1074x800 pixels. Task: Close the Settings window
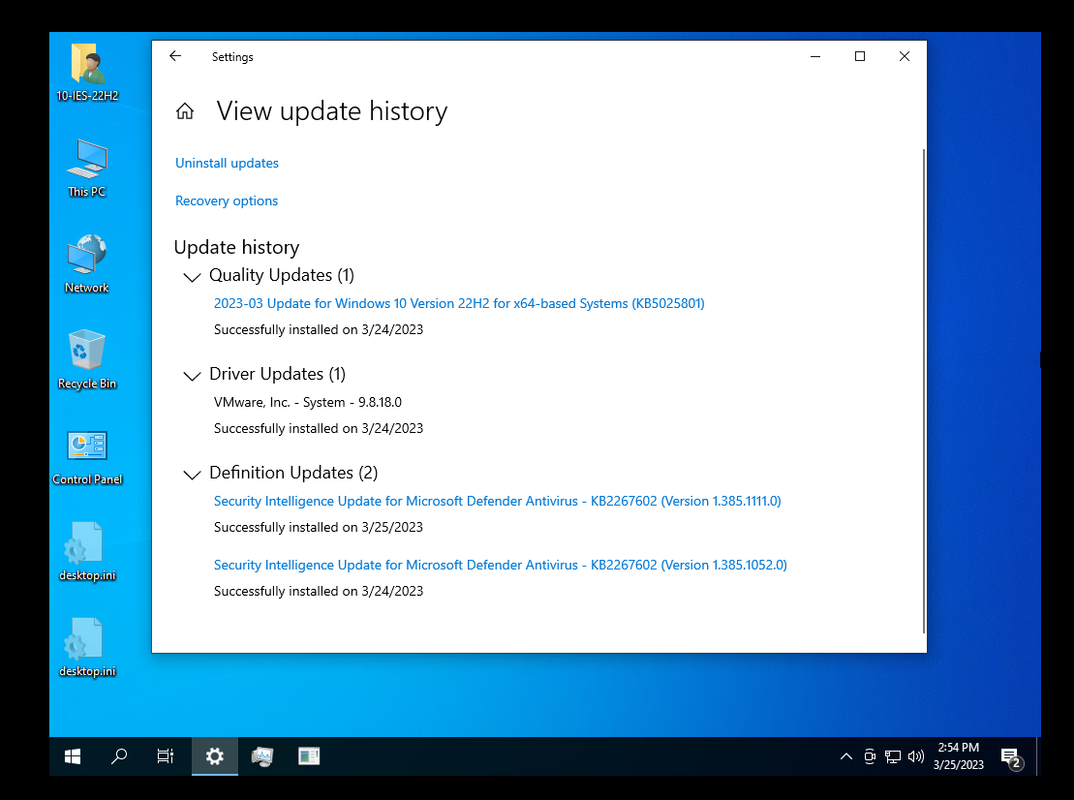904,56
